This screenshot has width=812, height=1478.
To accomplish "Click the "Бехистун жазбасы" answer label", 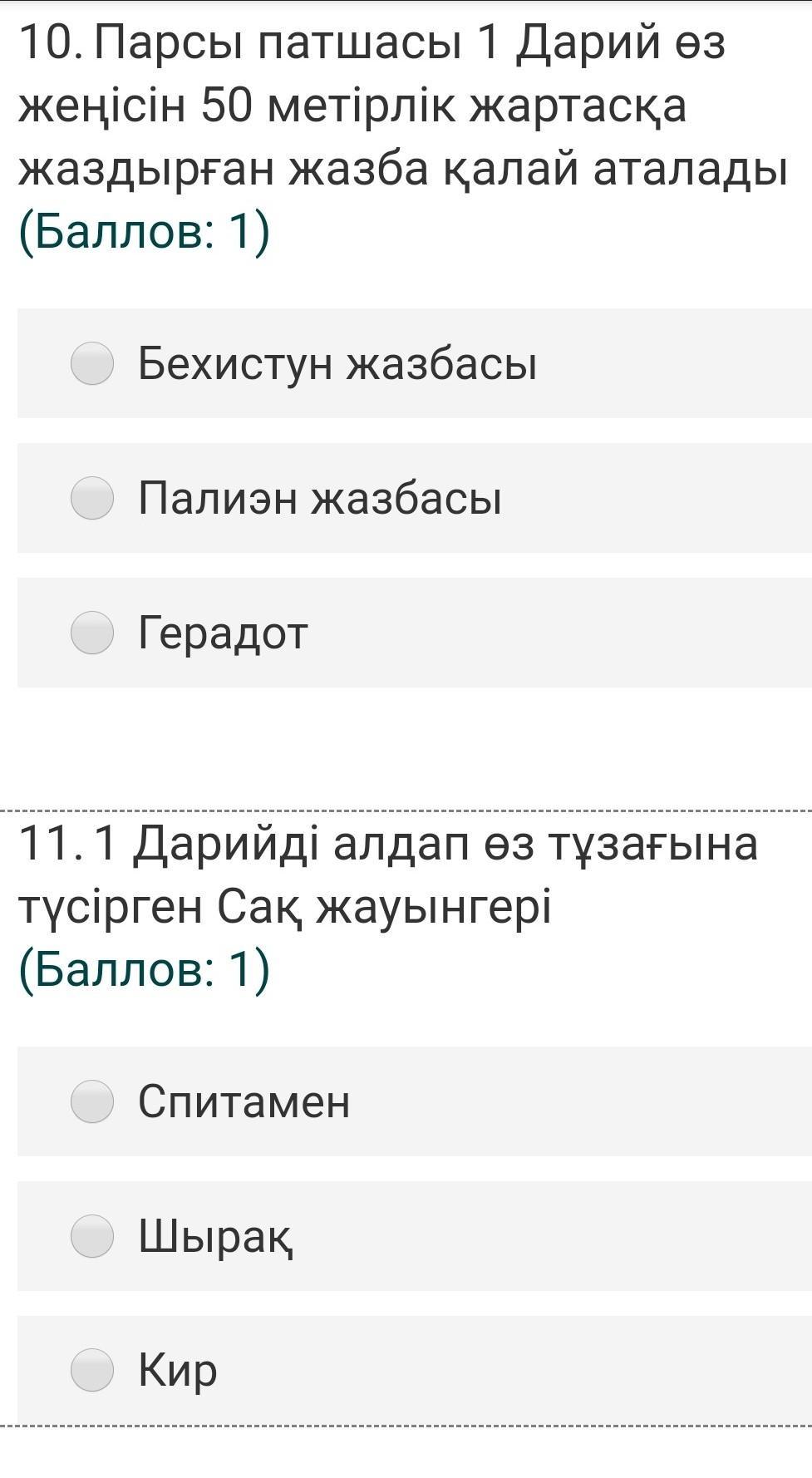I will tap(337, 363).
